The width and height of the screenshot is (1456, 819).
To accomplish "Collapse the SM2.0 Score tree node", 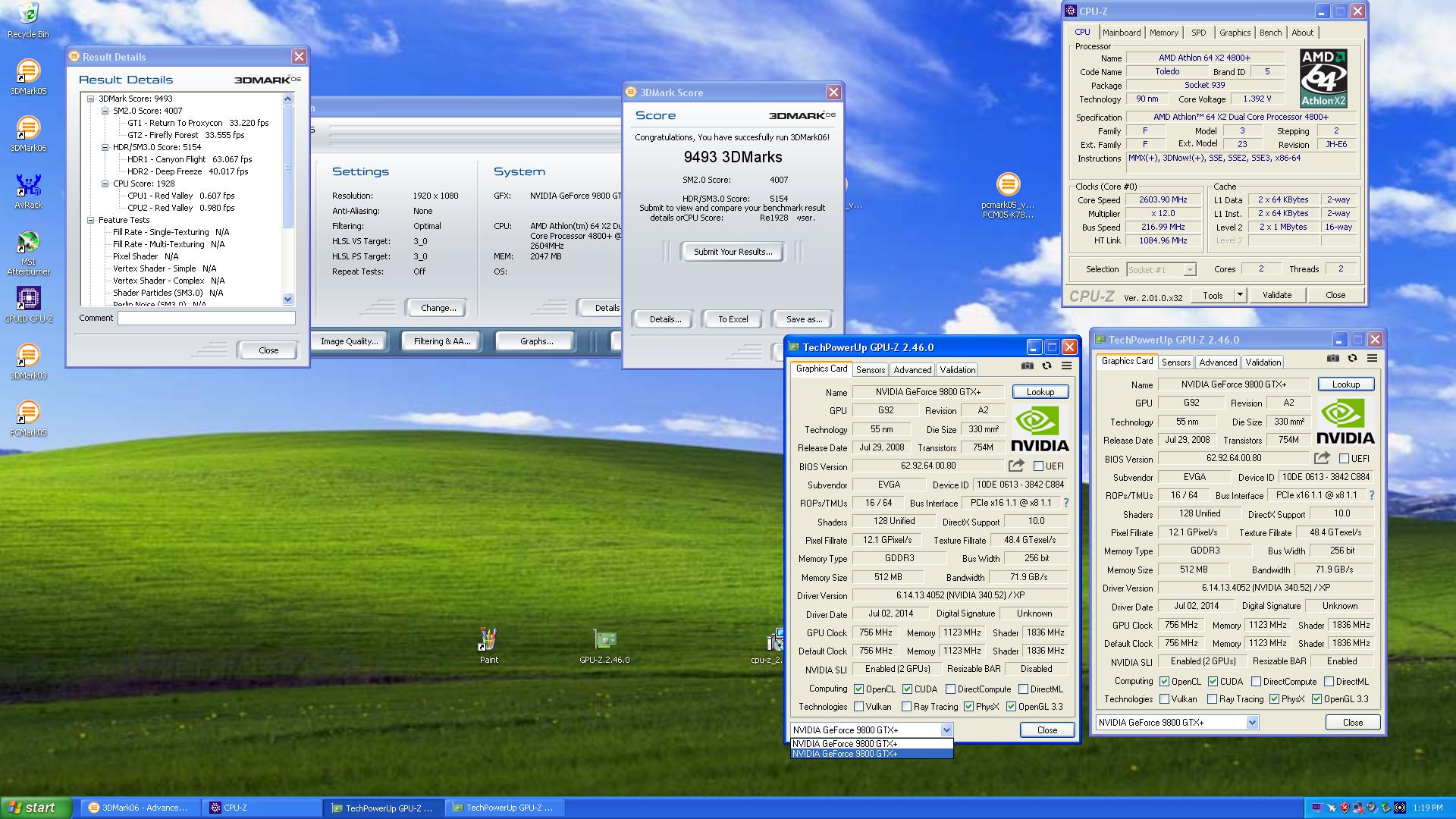I will tap(105, 111).
